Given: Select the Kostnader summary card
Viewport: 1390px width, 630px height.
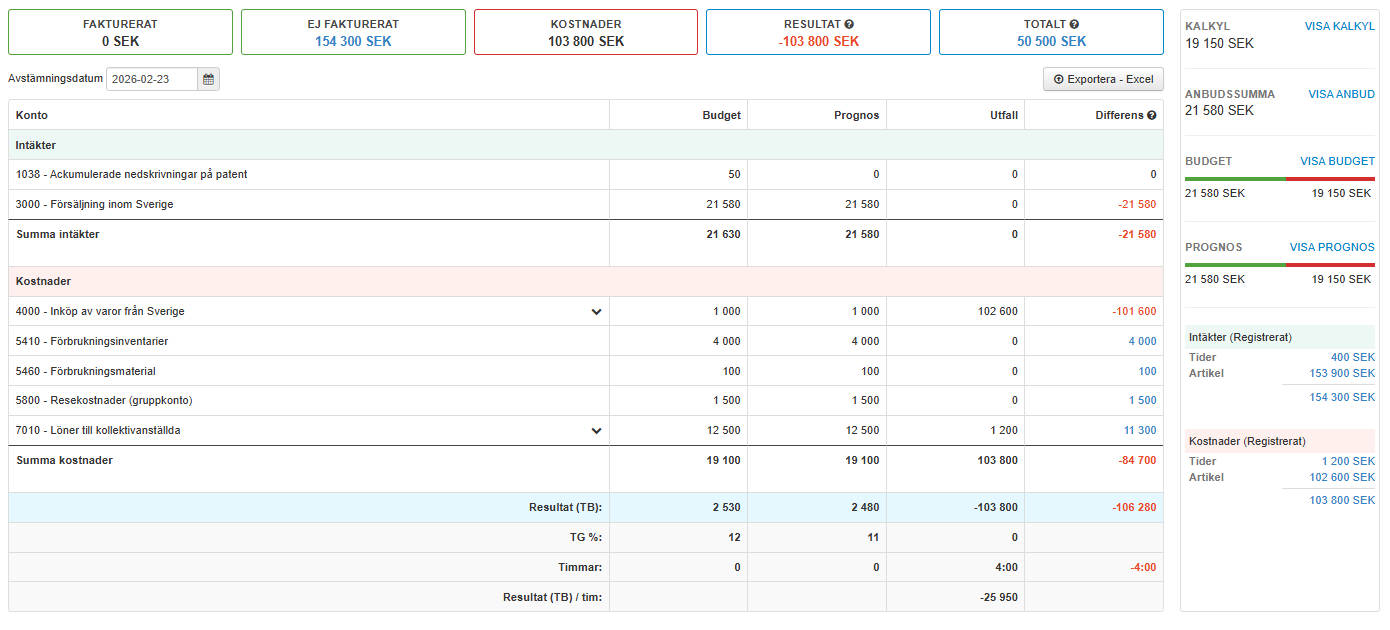Looking at the screenshot, I should (585, 32).
